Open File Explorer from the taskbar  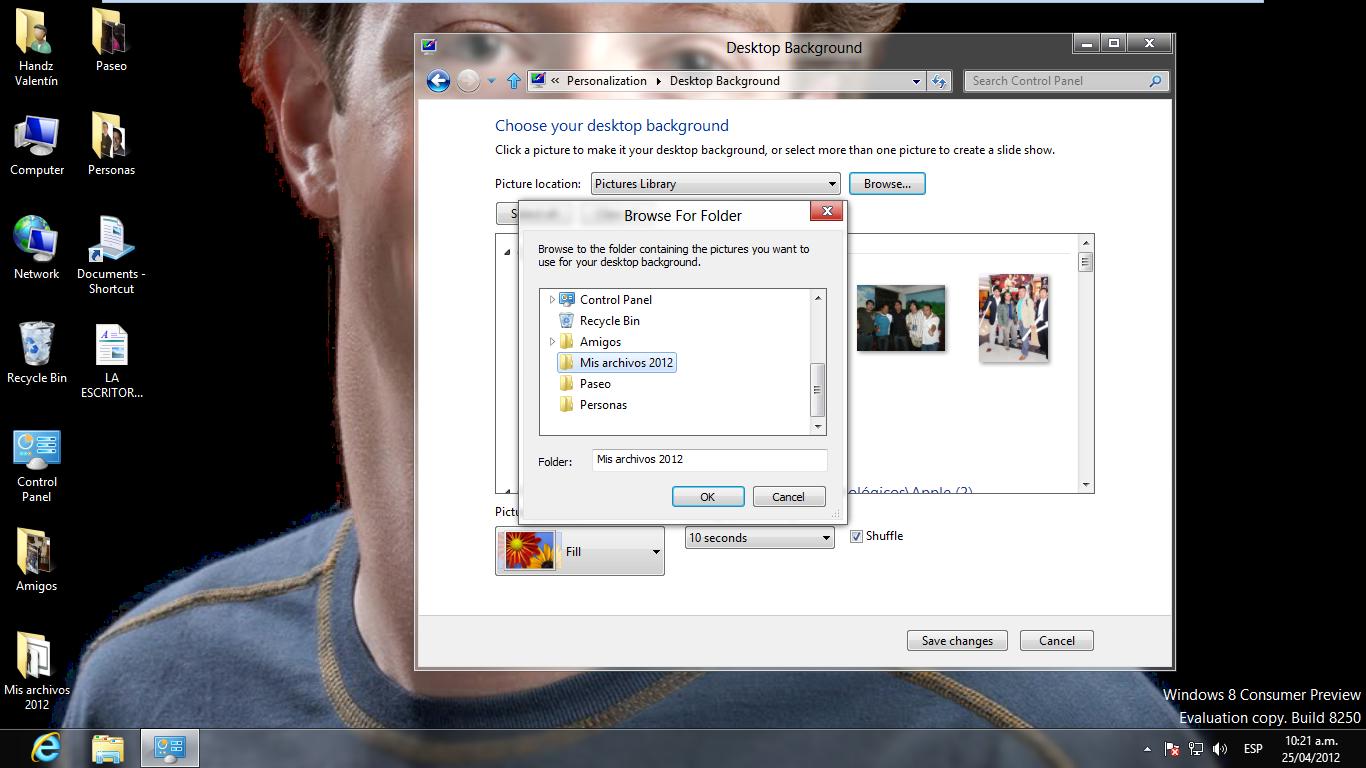[108, 747]
